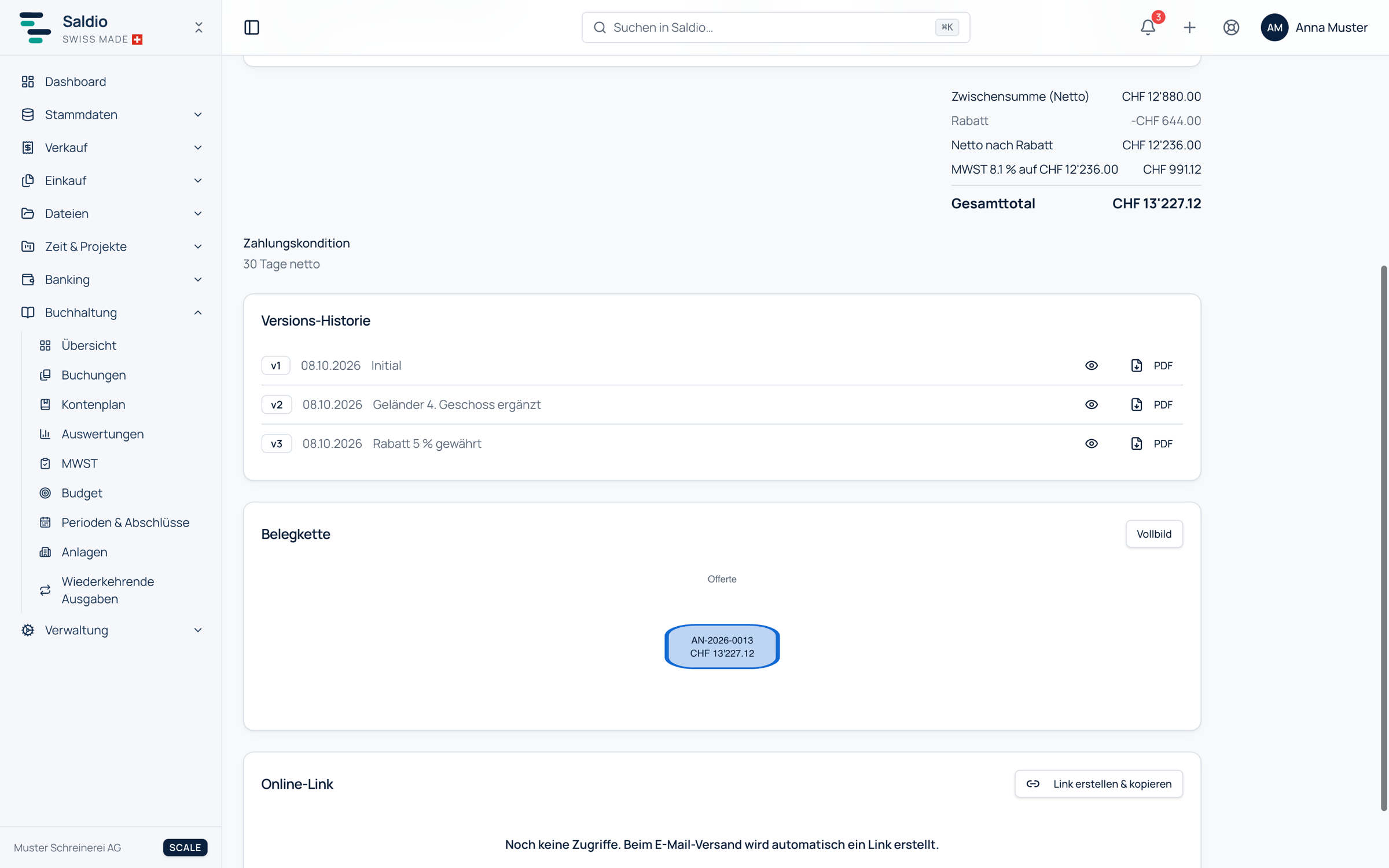
Task: Expand the Verwaltung menu
Action: 111,630
